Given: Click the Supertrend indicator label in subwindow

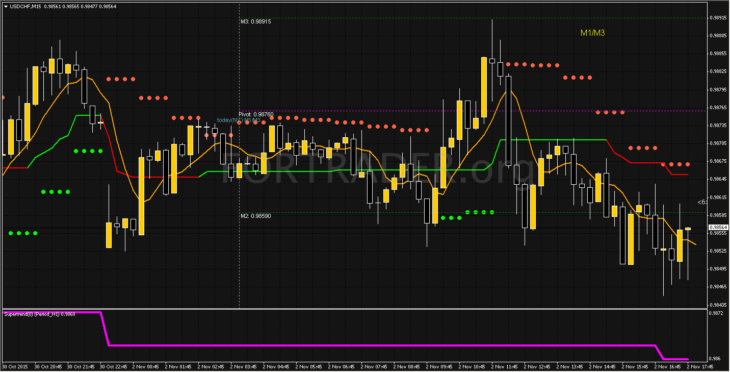Looking at the screenshot, I should (39, 314).
